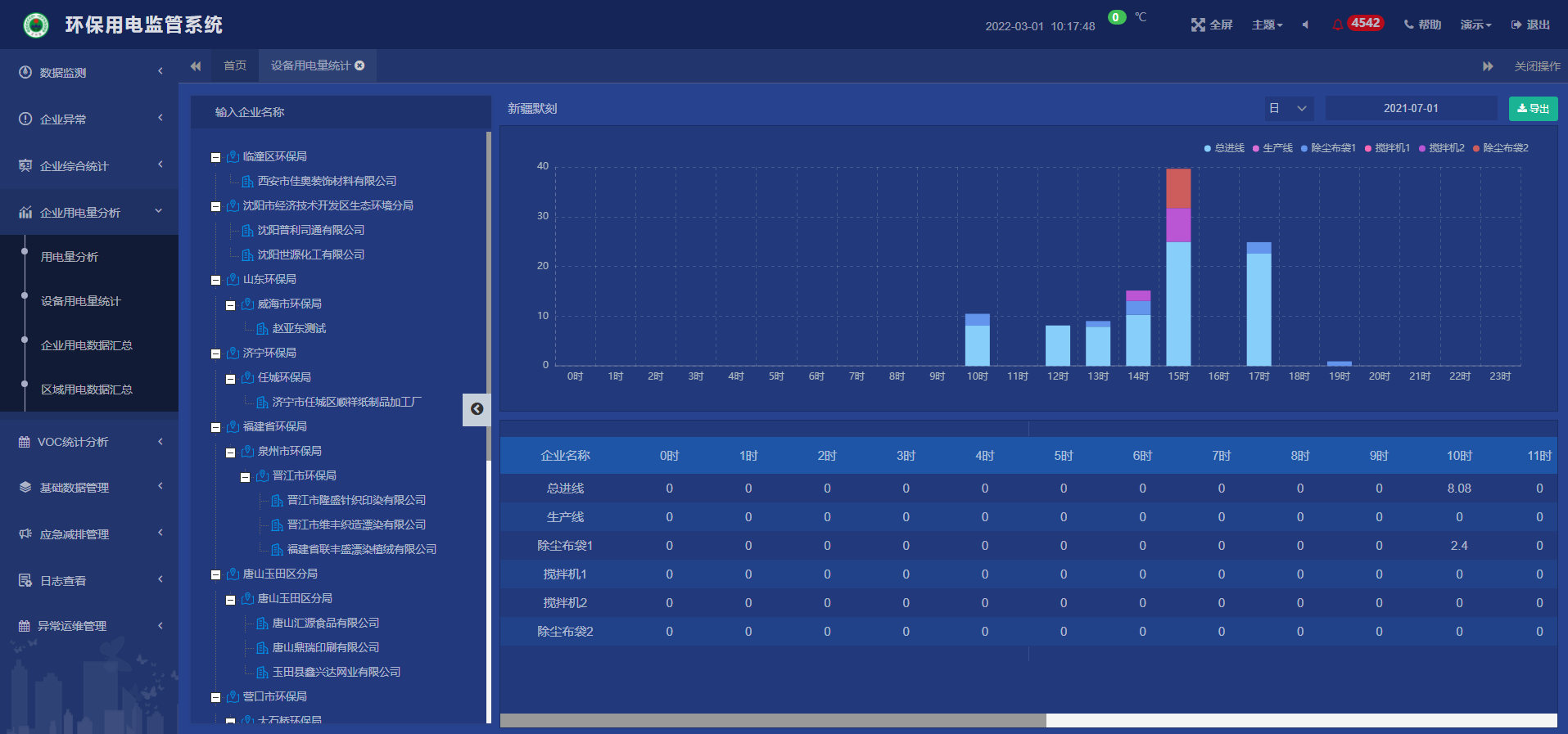Click the double-right arrow tab scroll icon
1568x734 pixels.
[x=1488, y=66]
